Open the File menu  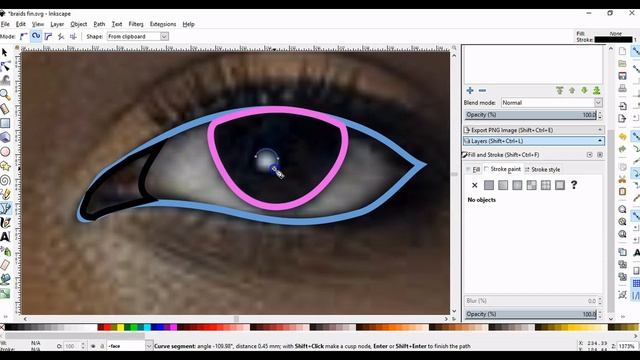coord(5,24)
